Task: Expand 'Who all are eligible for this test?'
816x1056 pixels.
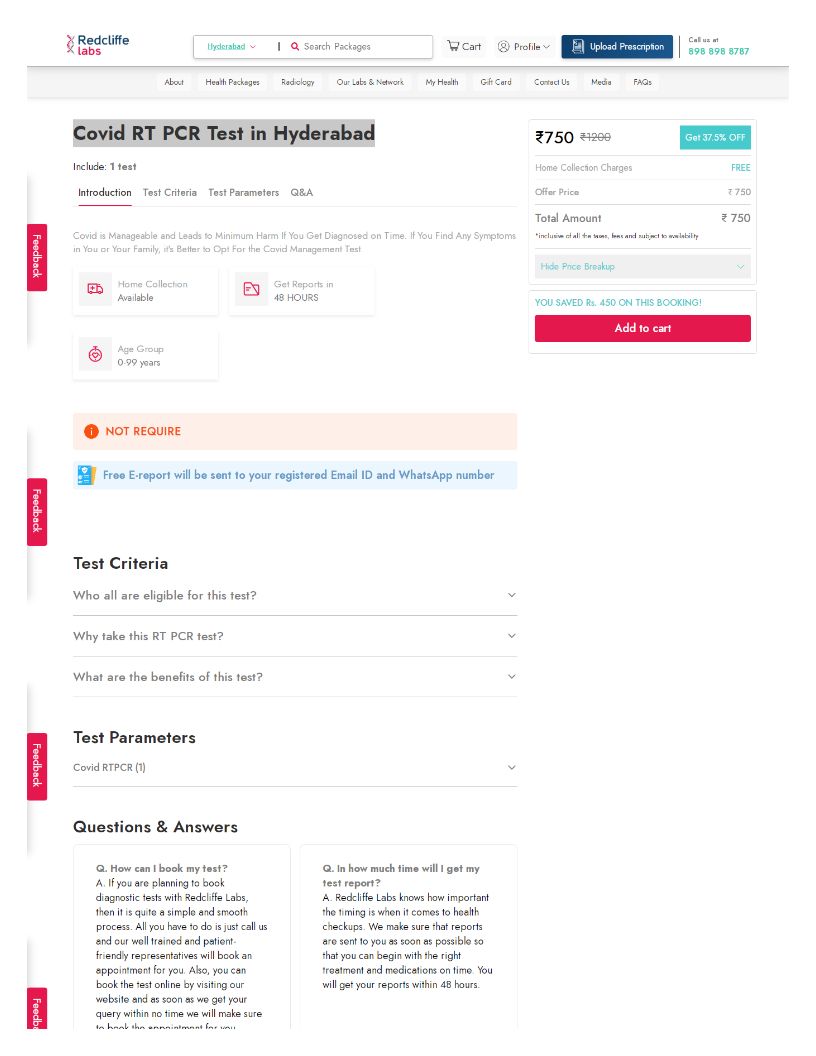Action: point(511,595)
